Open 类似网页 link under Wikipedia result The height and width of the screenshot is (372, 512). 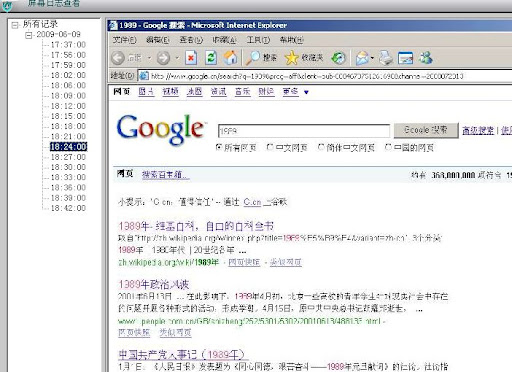tap(286, 262)
